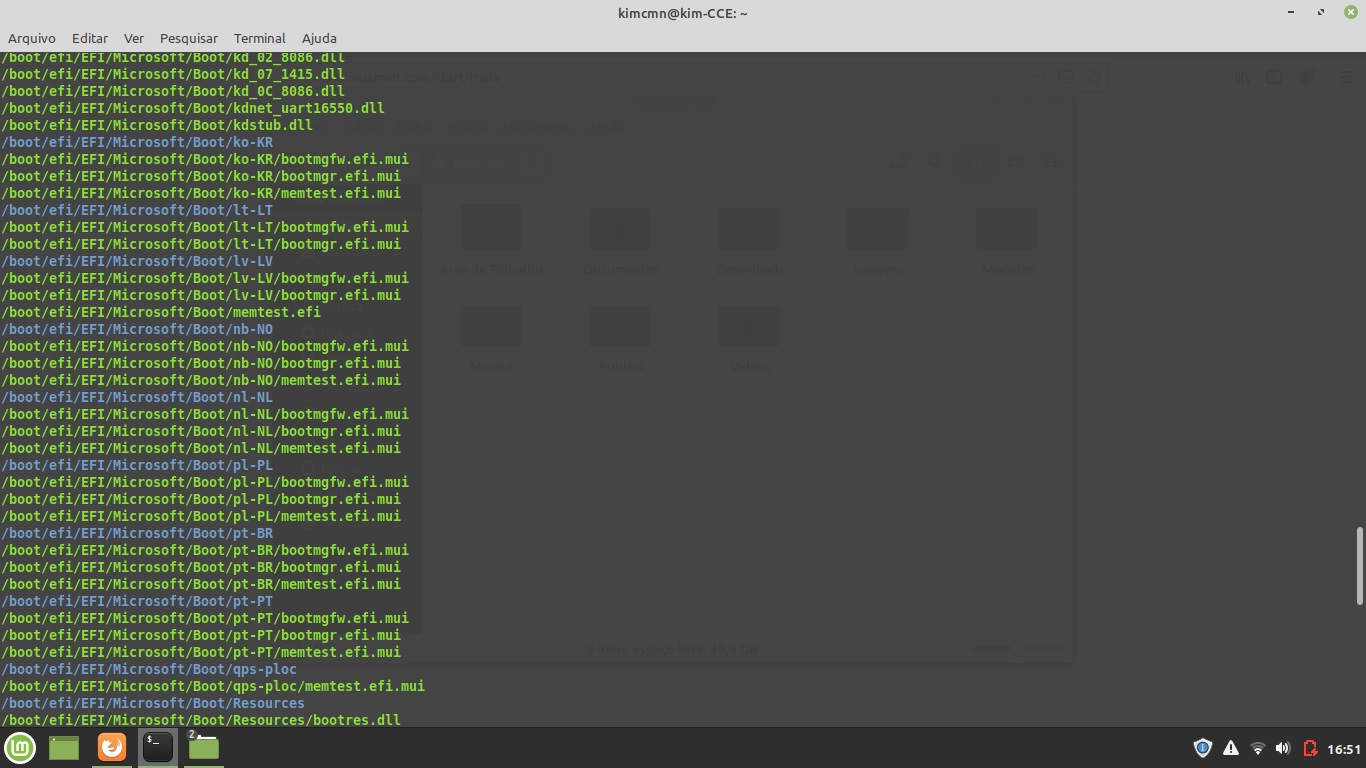This screenshot has height=768, width=1366.
Task: Click the pt-PT/memtest.efi.mui line
Action: (201, 652)
